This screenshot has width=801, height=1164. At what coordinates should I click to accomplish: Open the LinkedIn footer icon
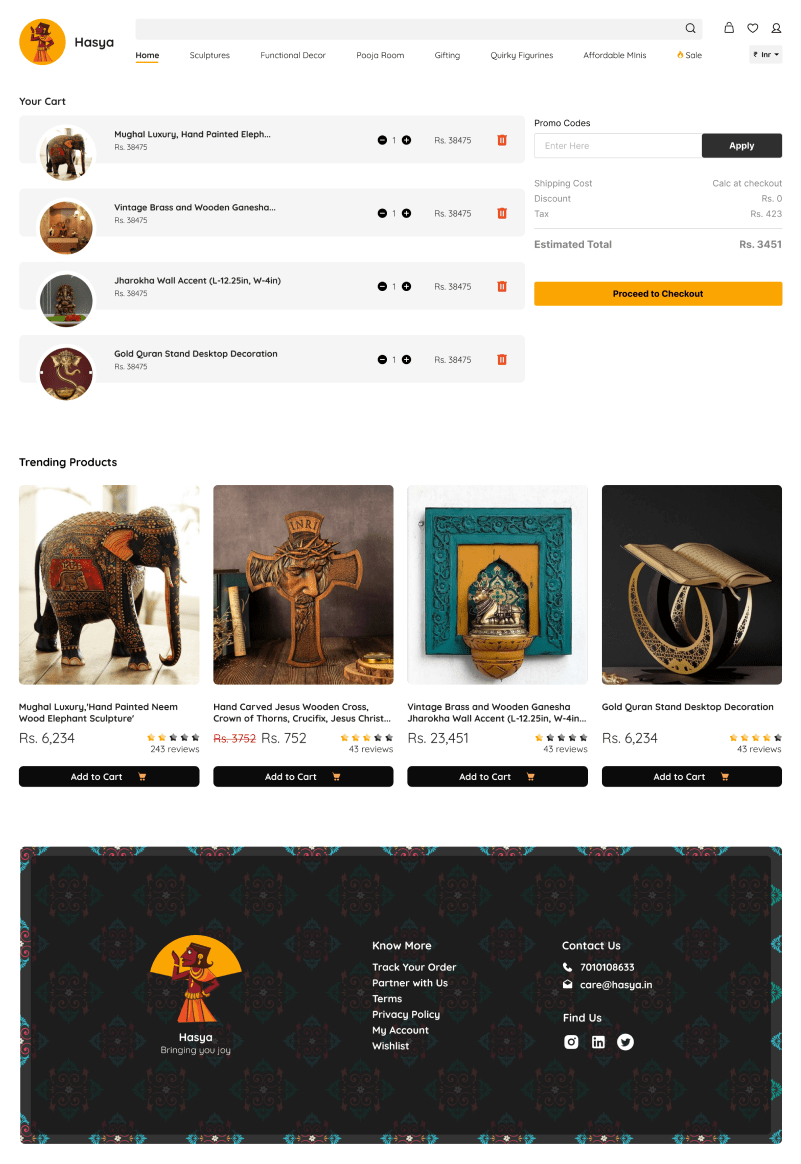(598, 1042)
